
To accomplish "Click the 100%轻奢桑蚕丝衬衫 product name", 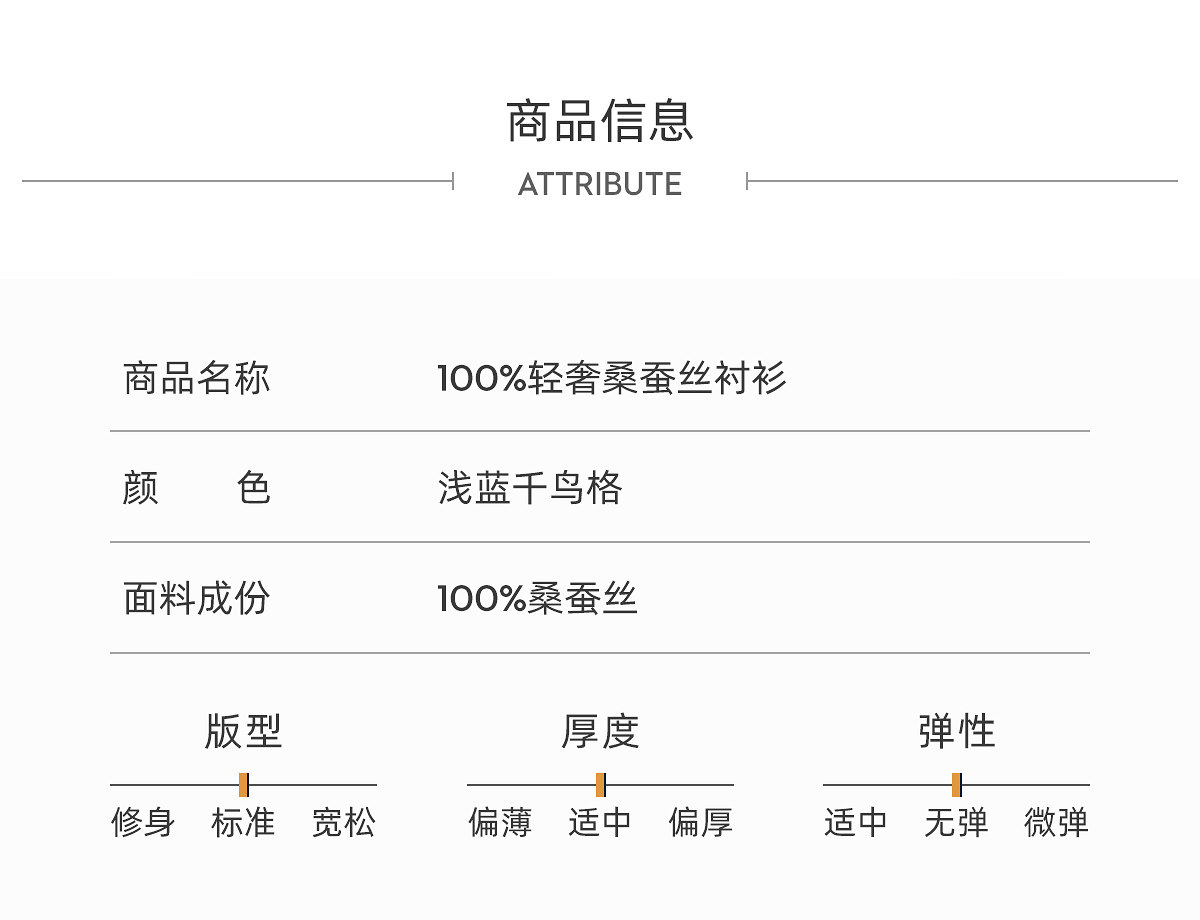I will click(x=612, y=378).
